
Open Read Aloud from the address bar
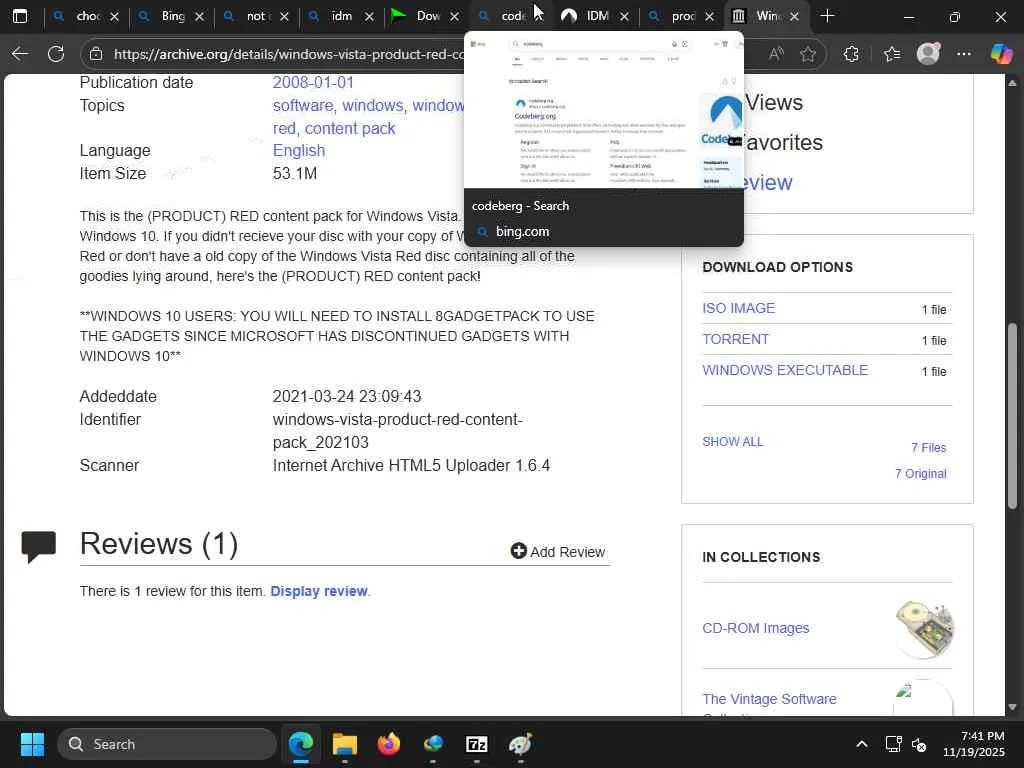pos(776,54)
